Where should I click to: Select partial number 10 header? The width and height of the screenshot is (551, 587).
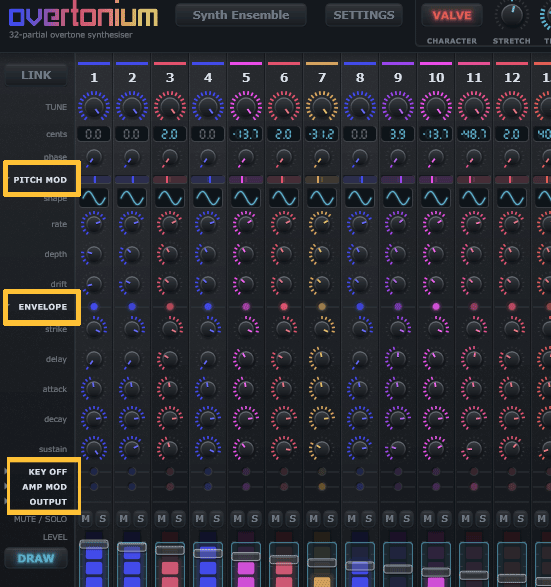click(436, 77)
